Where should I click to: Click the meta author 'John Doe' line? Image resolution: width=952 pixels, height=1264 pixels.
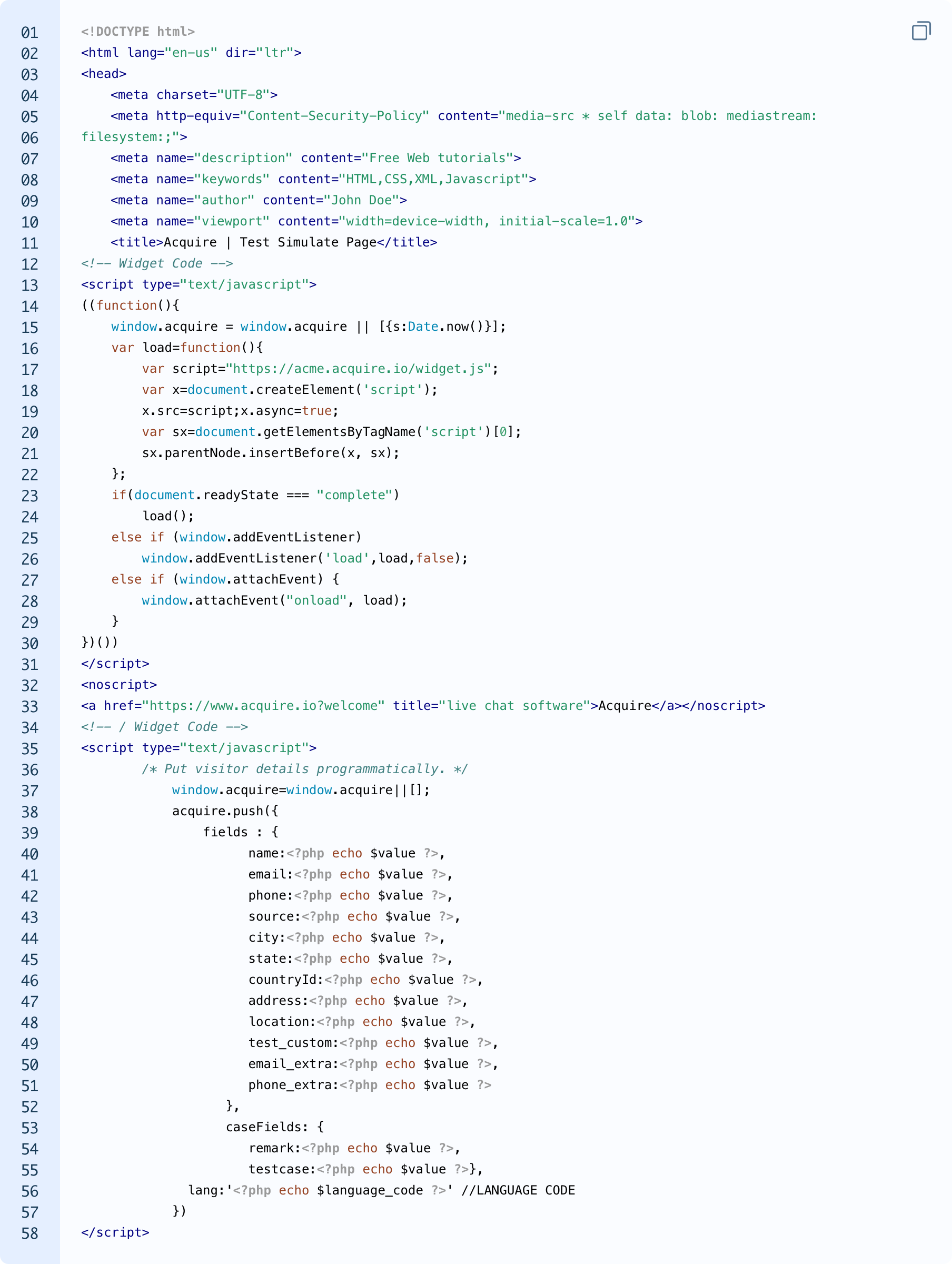coord(259,201)
